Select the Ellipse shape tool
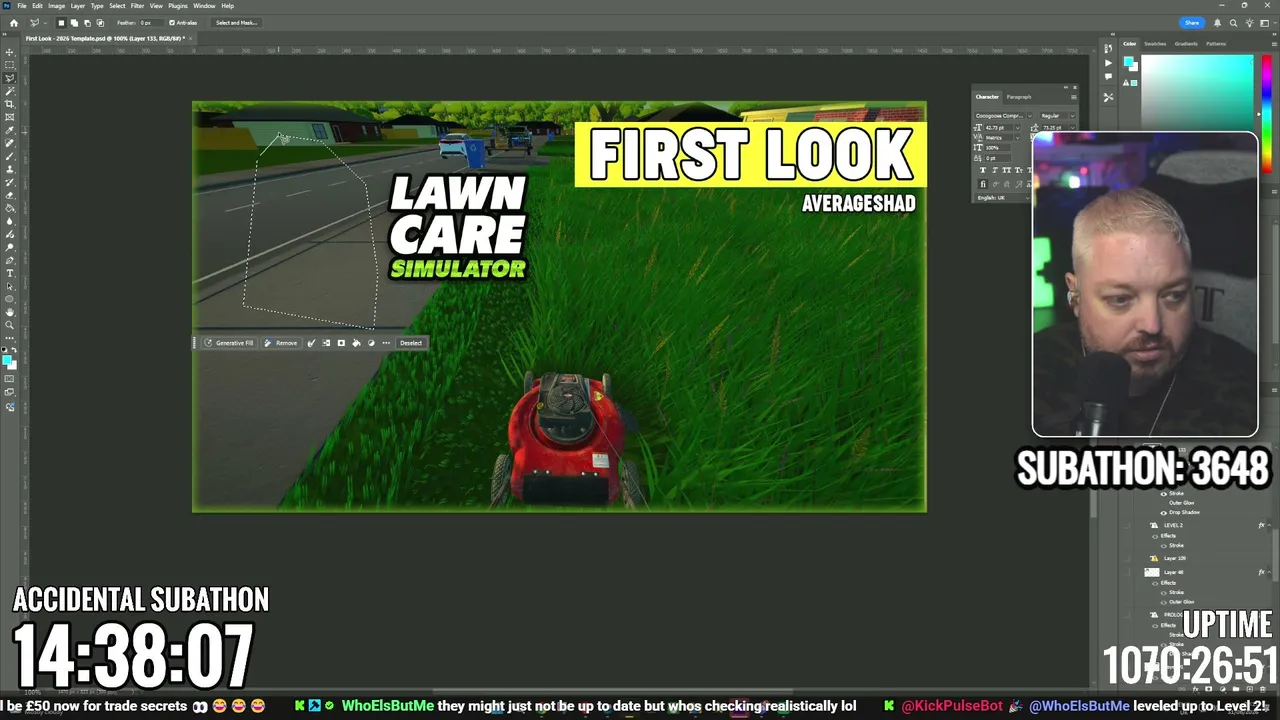 click(x=10, y=299)
